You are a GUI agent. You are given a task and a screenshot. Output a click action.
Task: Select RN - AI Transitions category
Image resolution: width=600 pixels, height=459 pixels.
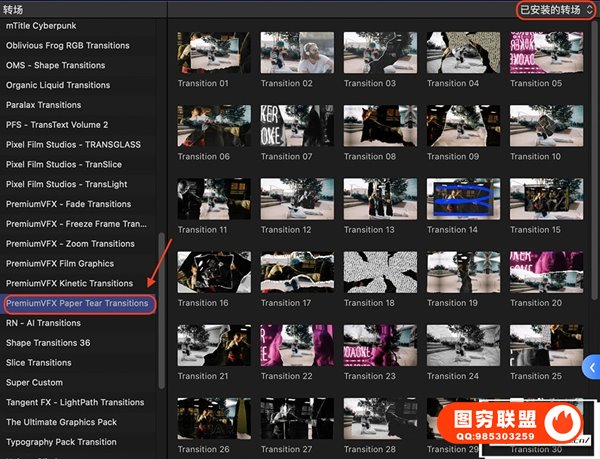point(43,323)
